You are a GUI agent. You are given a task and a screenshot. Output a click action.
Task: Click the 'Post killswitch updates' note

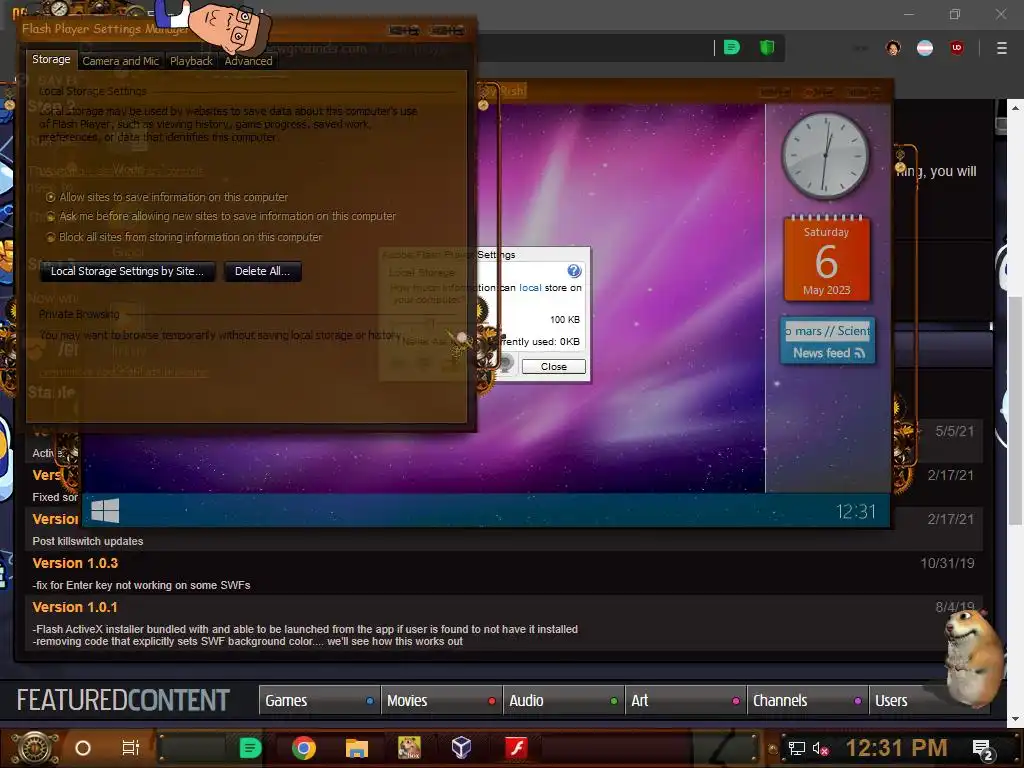pyautogui.click(x=88, y=541)
